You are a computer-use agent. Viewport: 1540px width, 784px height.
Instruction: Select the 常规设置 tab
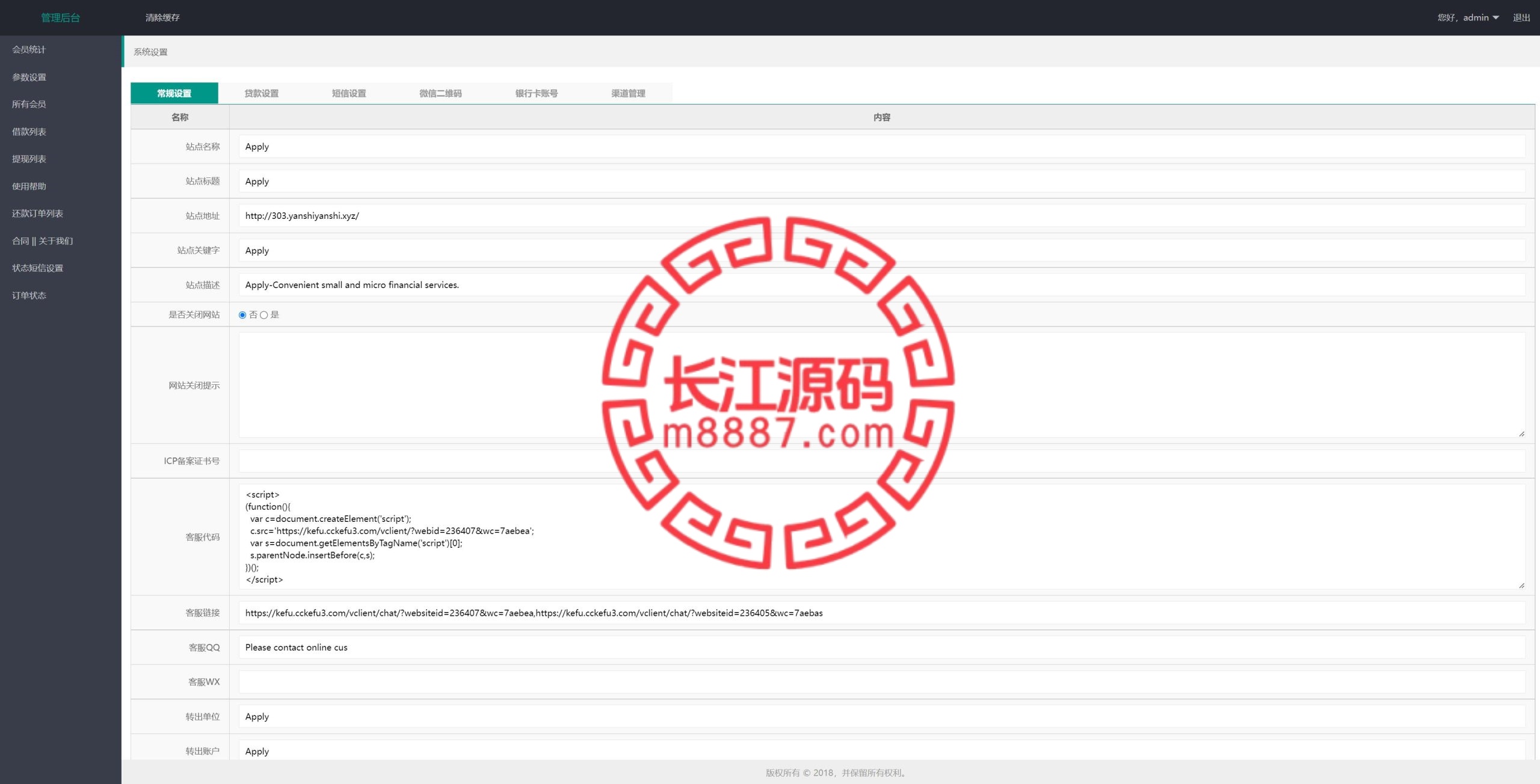coord(174,93)
